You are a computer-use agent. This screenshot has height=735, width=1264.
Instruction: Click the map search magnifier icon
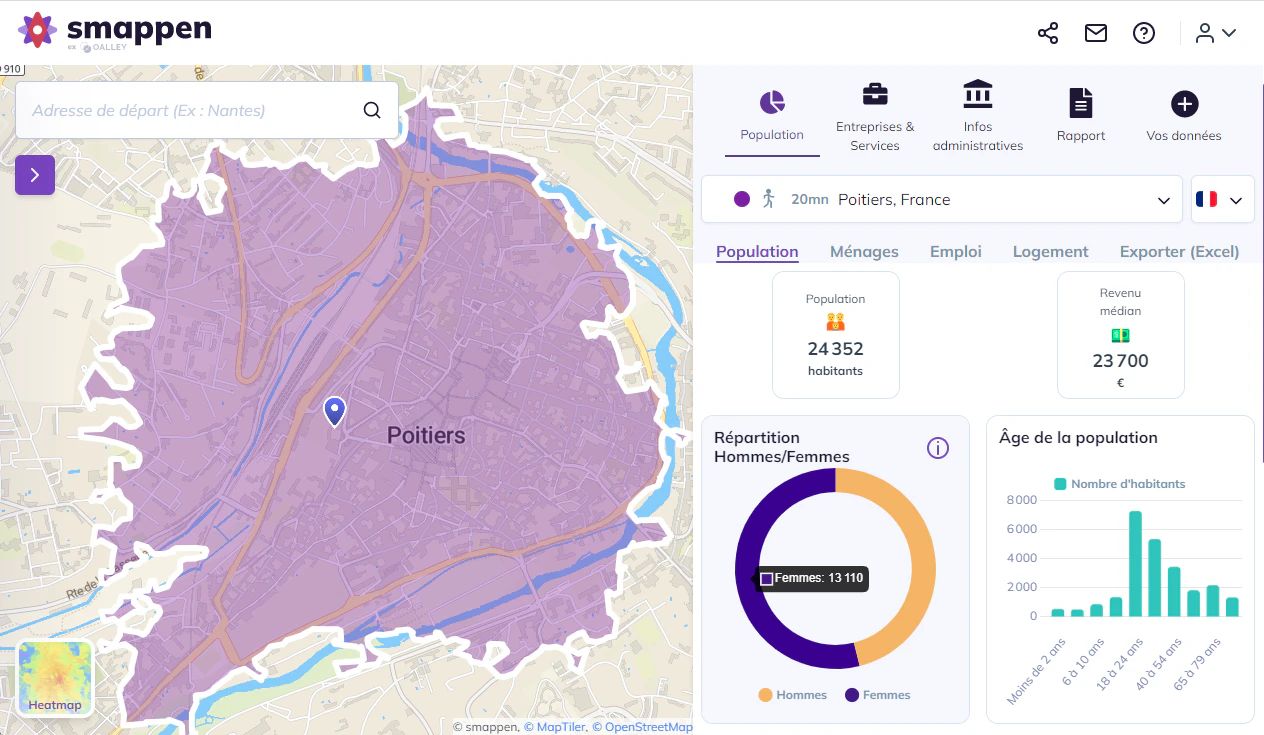(372, 110)
